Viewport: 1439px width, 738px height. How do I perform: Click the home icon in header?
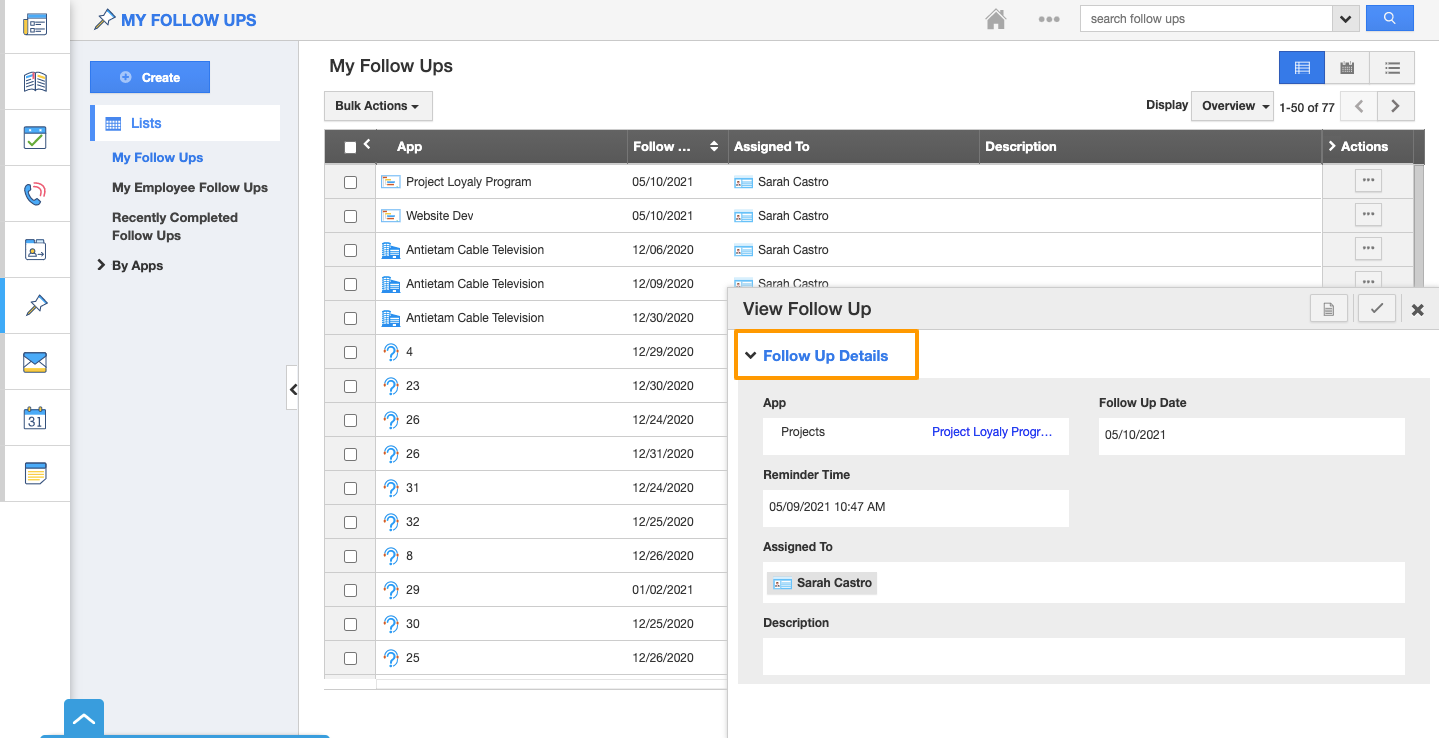[x=994, y=19]
